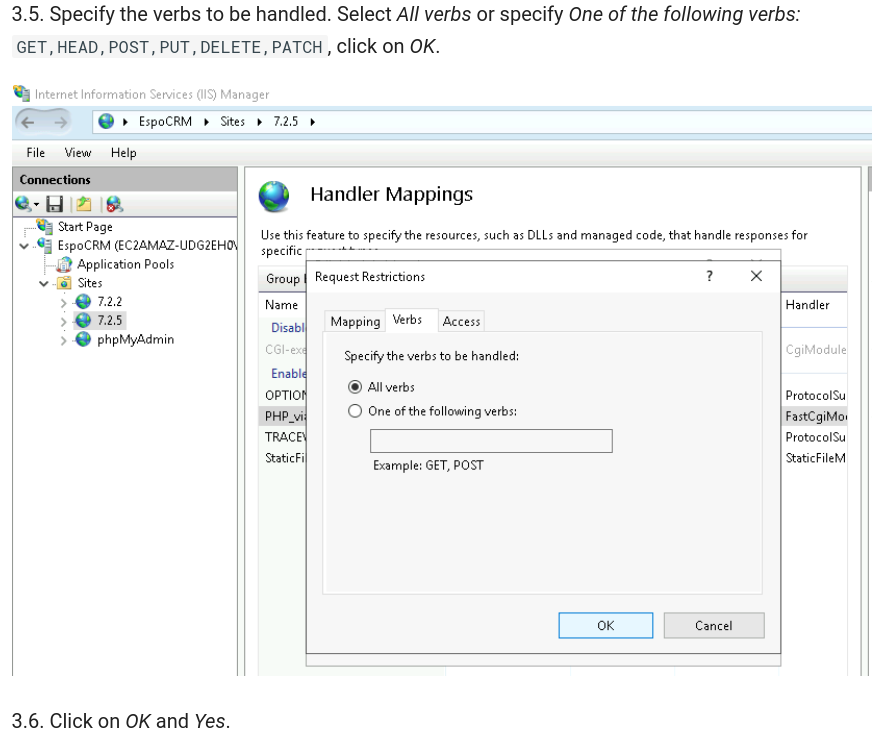Click the save (floppy disk) icon
This screenshot has width=882, height=736.
(55, 204)
